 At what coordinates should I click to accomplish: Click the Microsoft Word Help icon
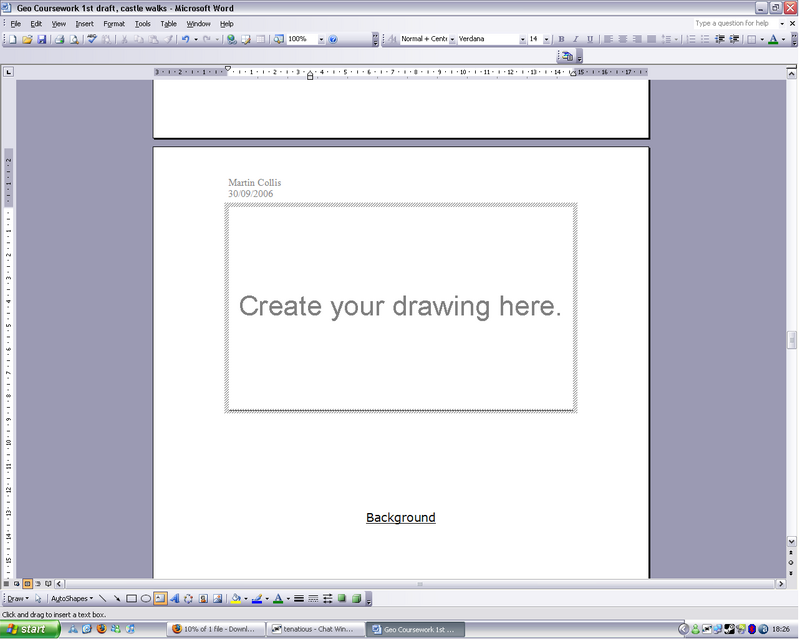333,39
